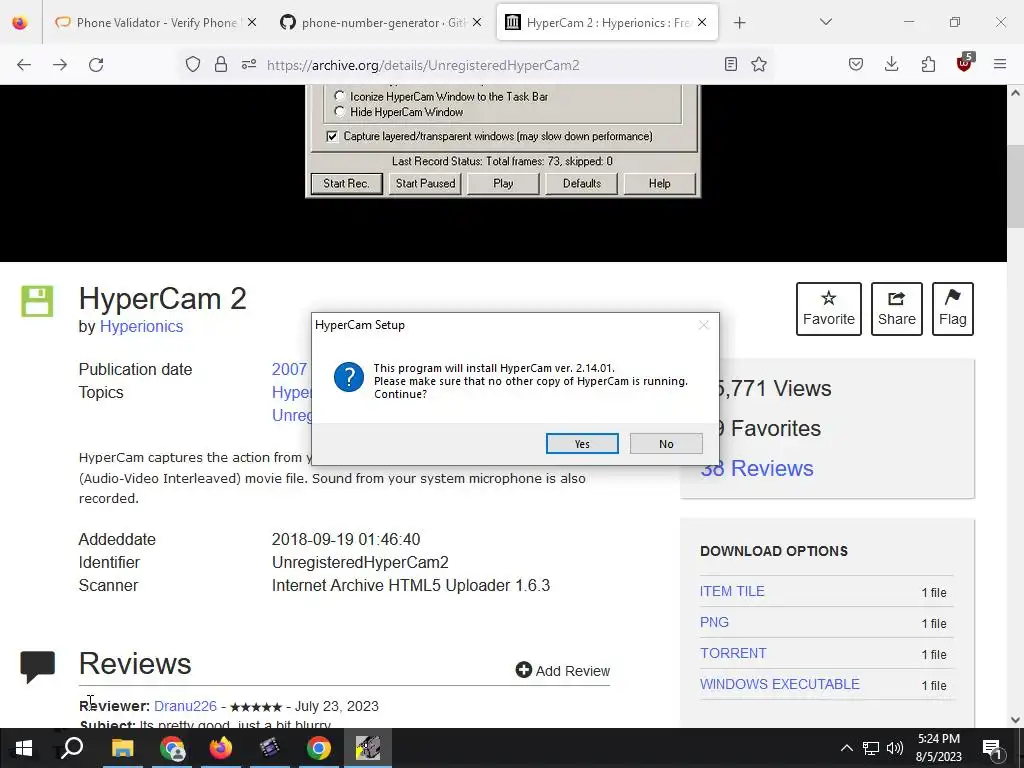Close the HyperCam Setup dialog
This screenshot has height=768, width=1024.
click(703, 325)
